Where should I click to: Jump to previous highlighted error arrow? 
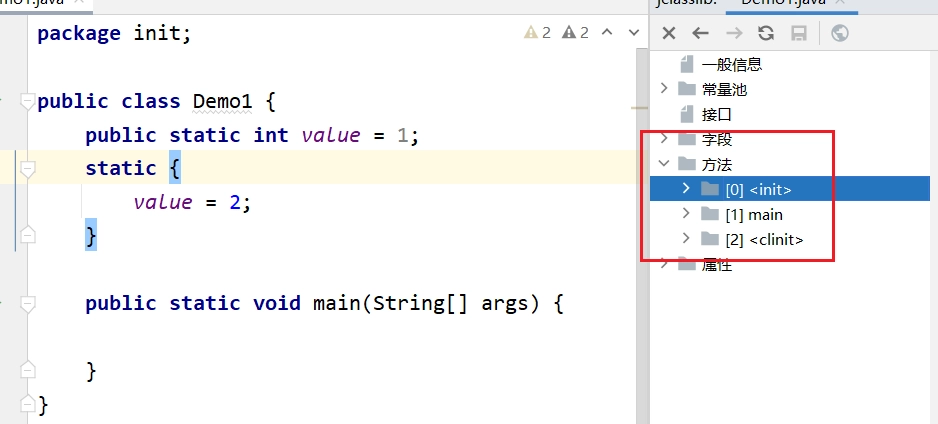tap(607, 32)
